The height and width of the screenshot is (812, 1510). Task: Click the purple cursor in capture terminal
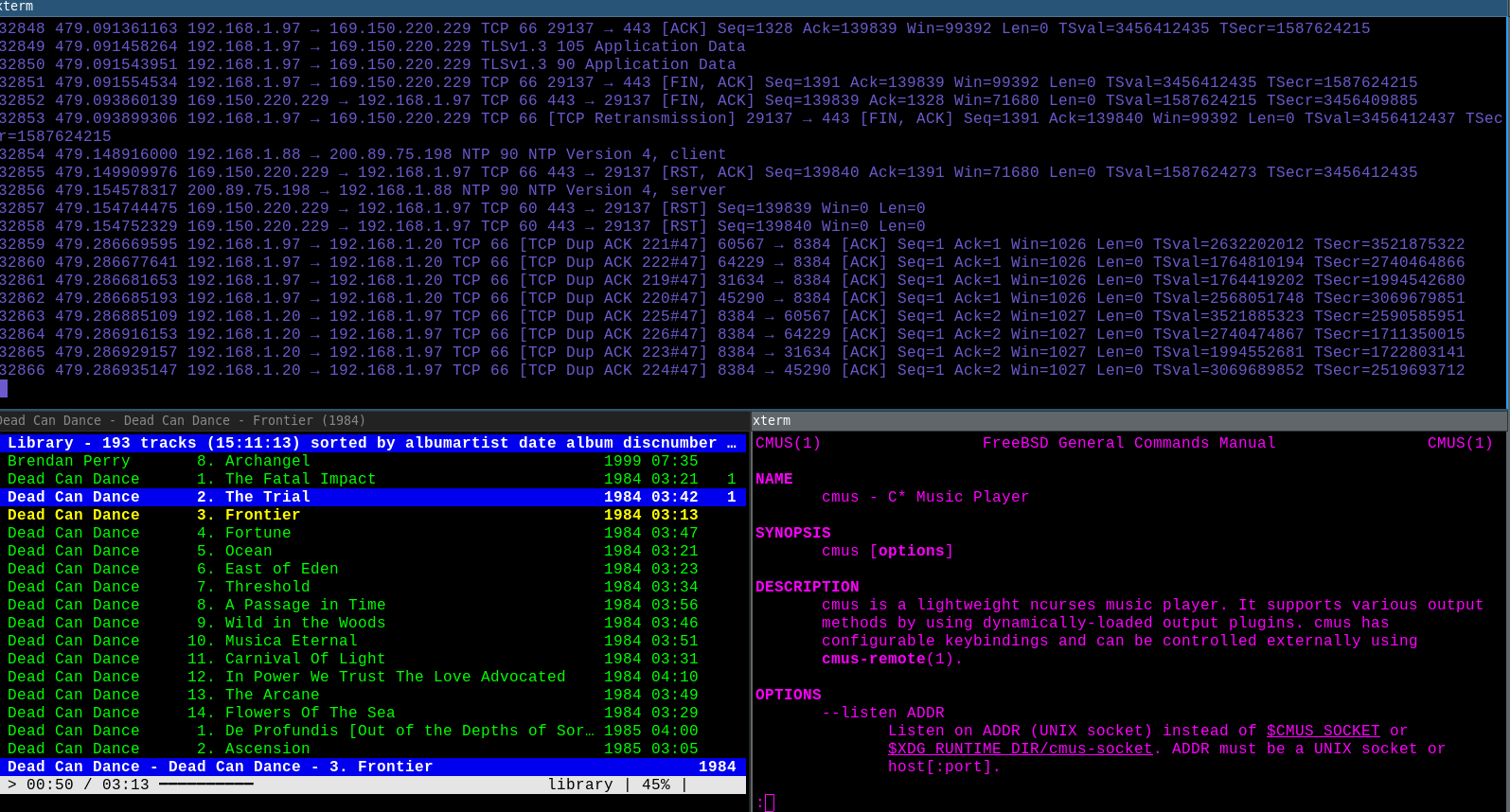[4, 388]
